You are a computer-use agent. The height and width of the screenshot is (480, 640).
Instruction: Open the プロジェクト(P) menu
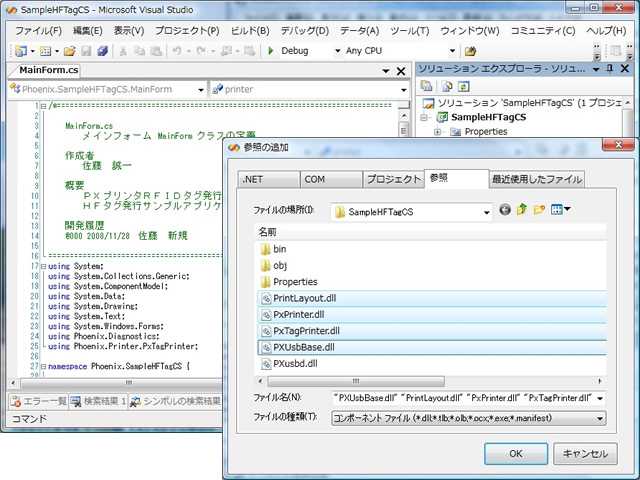[187, 31]
